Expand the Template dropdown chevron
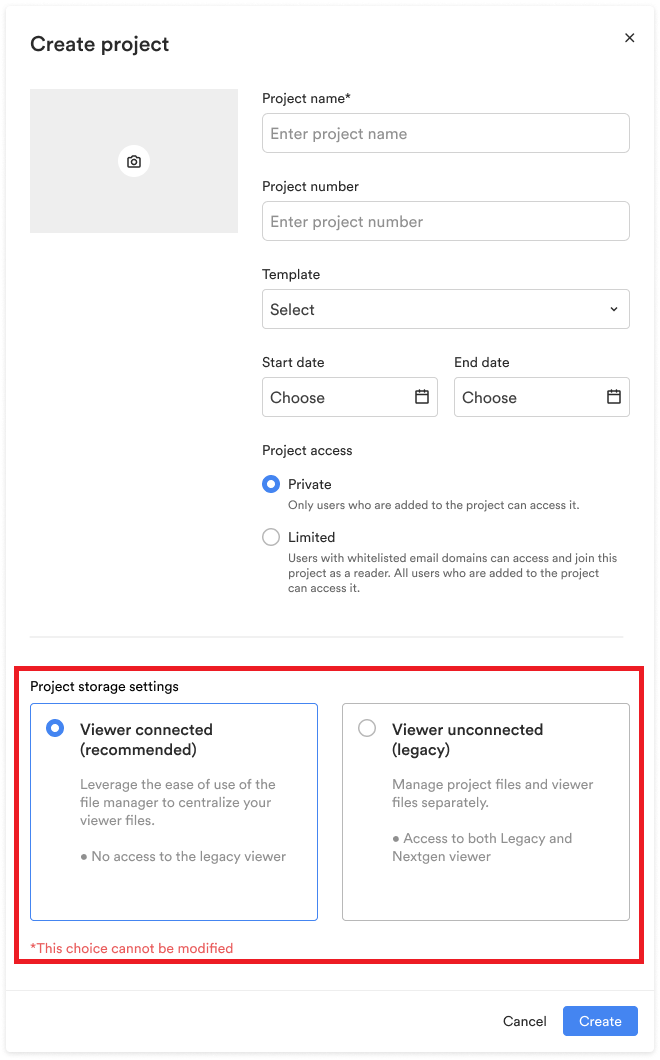Viewport: 660px width, 1060px height. coord(614,309)
